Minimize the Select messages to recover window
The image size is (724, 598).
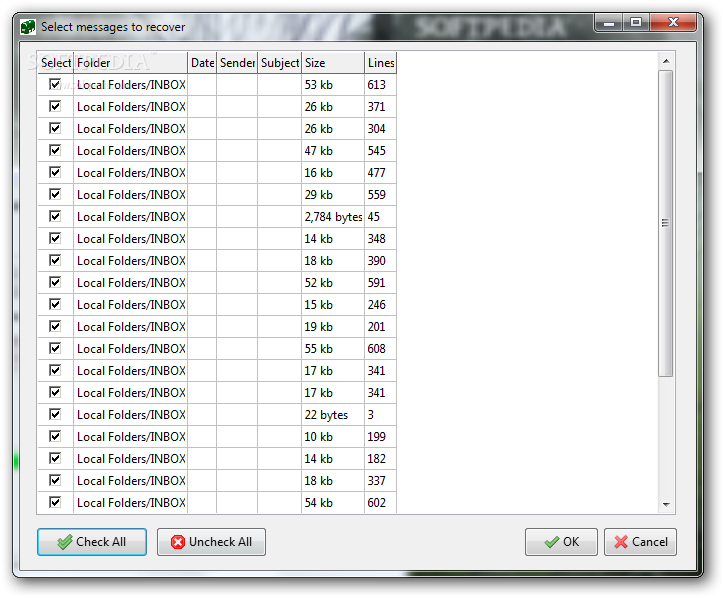click(x=609, y=22)
